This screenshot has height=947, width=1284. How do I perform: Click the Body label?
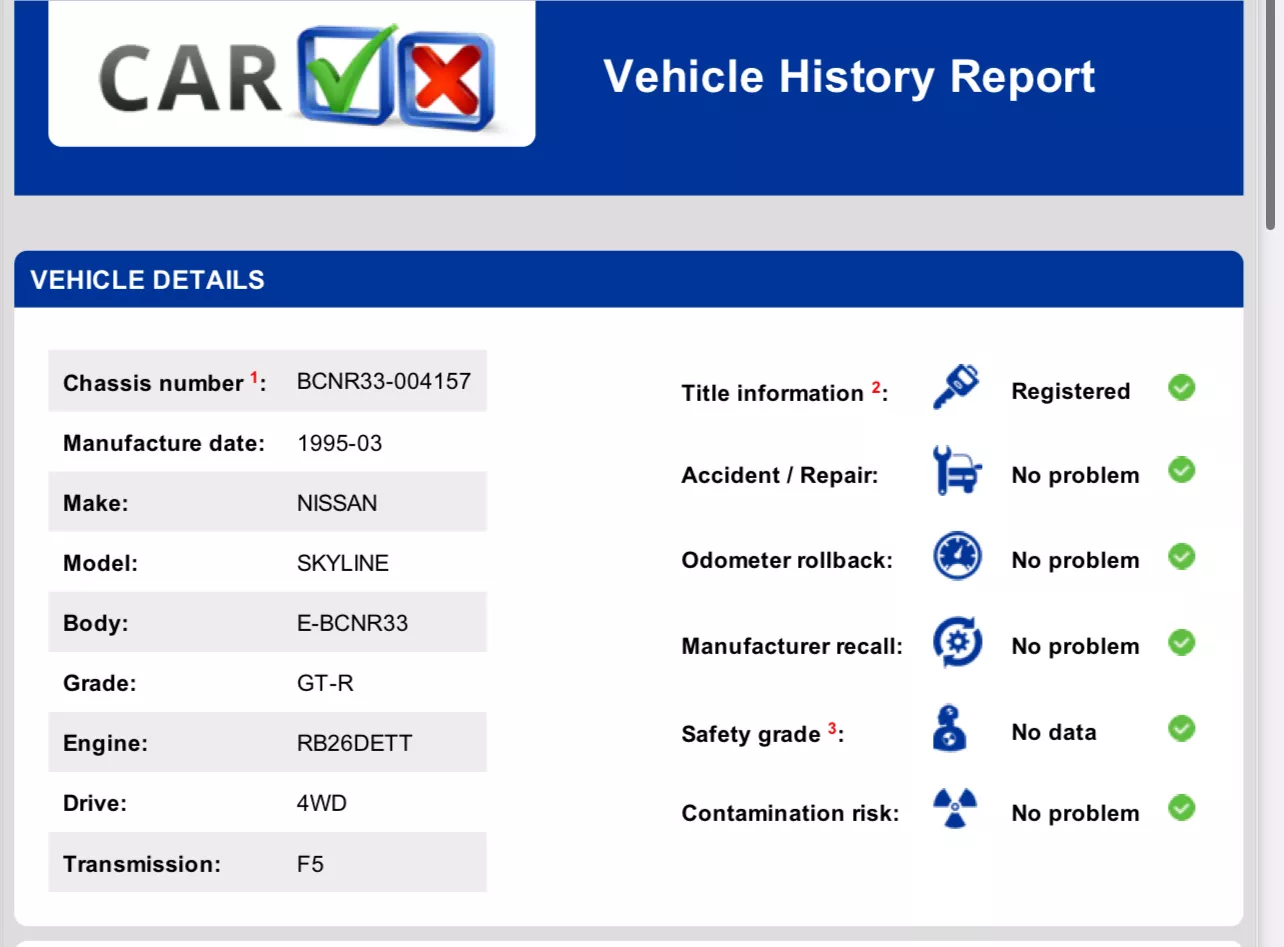tap(96, 623)
